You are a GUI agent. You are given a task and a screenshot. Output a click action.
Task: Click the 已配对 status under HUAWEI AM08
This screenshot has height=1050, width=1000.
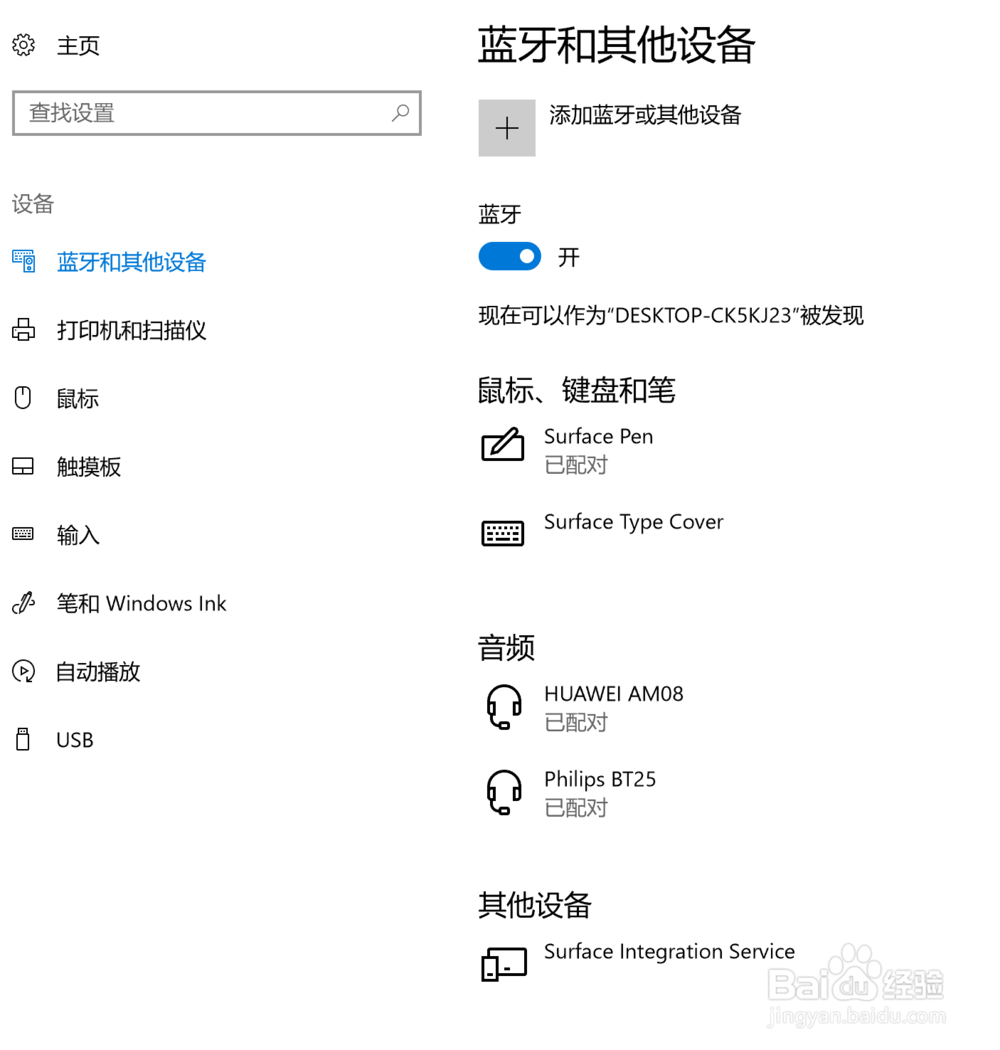[x=576, y=723]
